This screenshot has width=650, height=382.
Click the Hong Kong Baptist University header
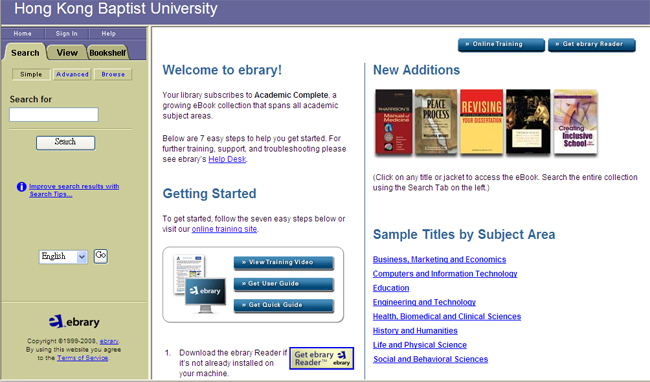(x=116, y=9)
